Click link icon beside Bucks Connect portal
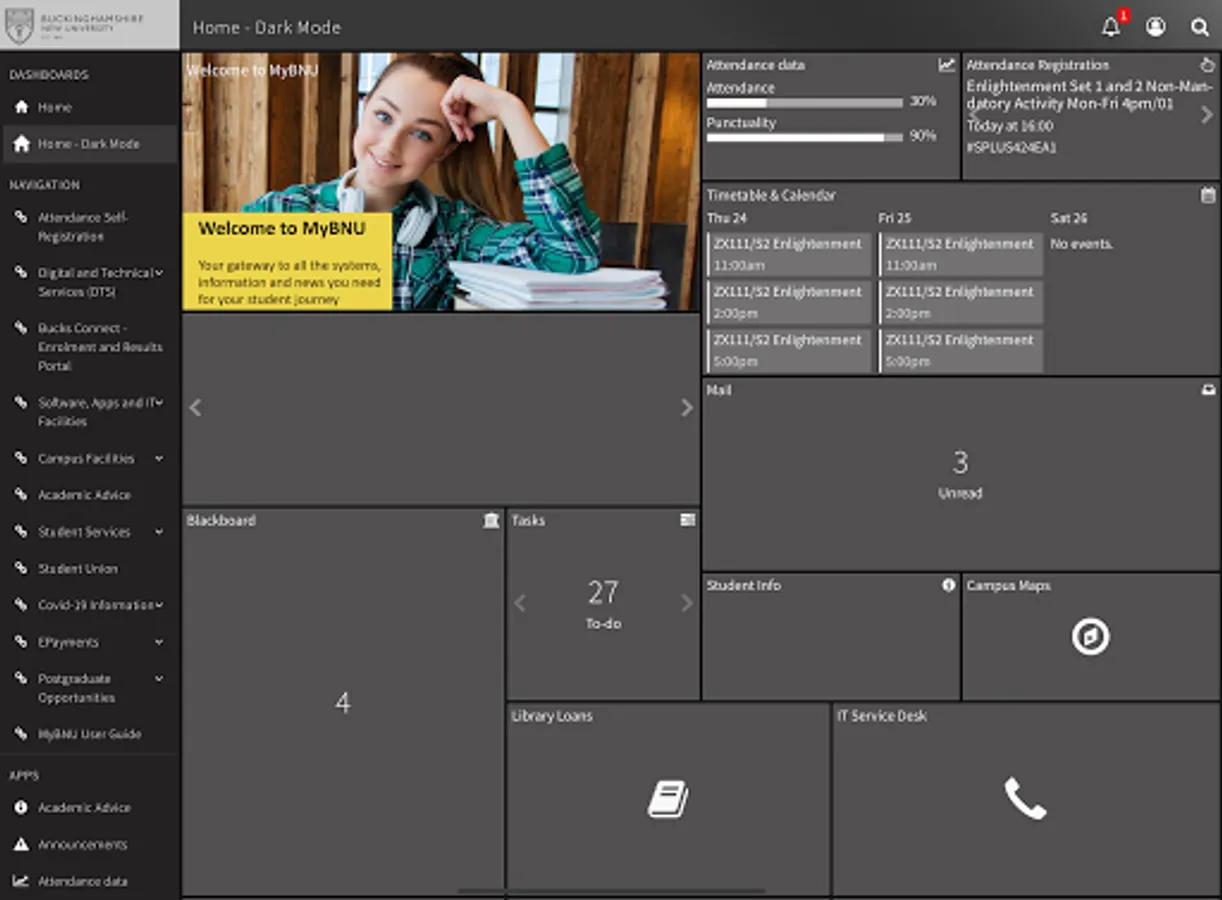Screen dimensions: 1222x900 [21, 328]
